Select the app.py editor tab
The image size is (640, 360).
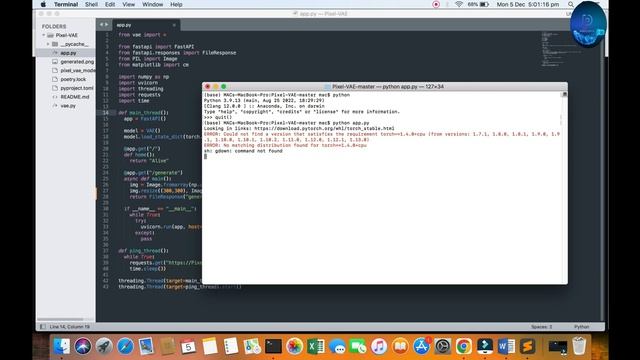pyautogui.click(x=146, y=25)
